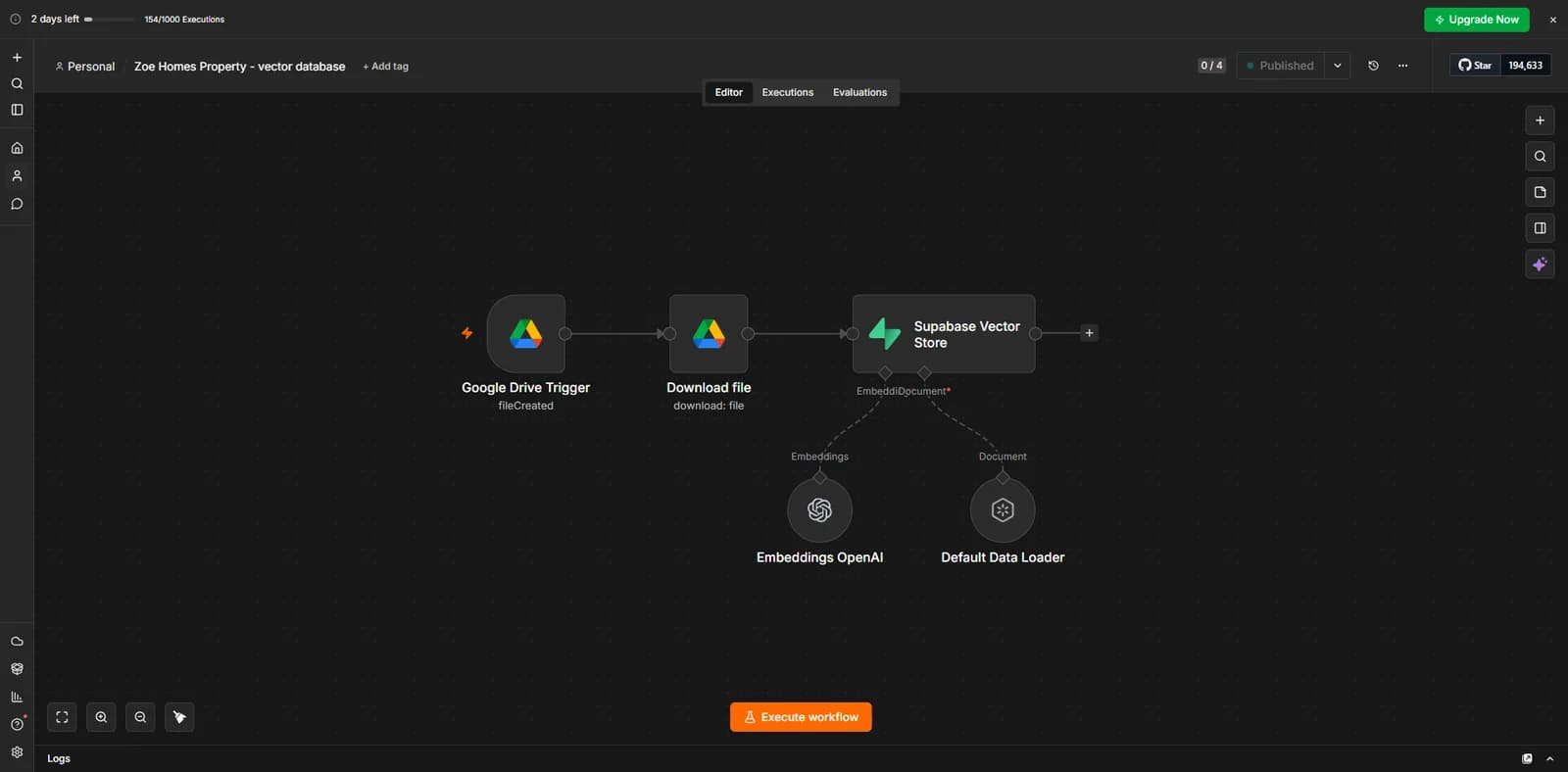The height and width of the screenshot is (772, 1568).
Task: Fit workflow to view
Action: click(x=62, y=717)
